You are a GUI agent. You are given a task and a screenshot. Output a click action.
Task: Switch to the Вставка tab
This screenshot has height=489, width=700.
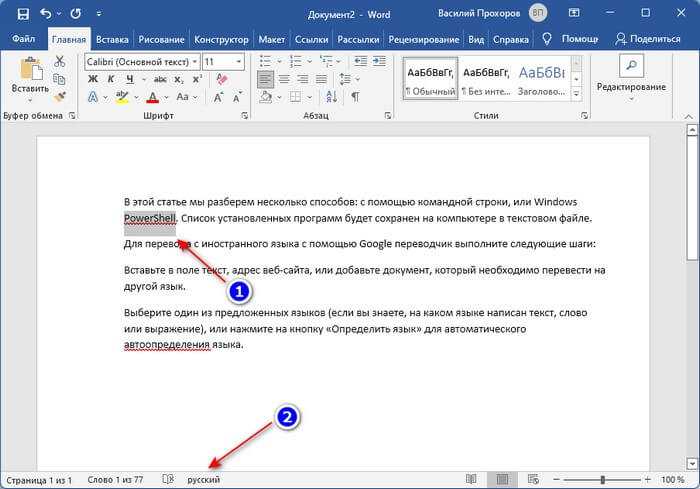pyautogui.click(x=112, y=39)
